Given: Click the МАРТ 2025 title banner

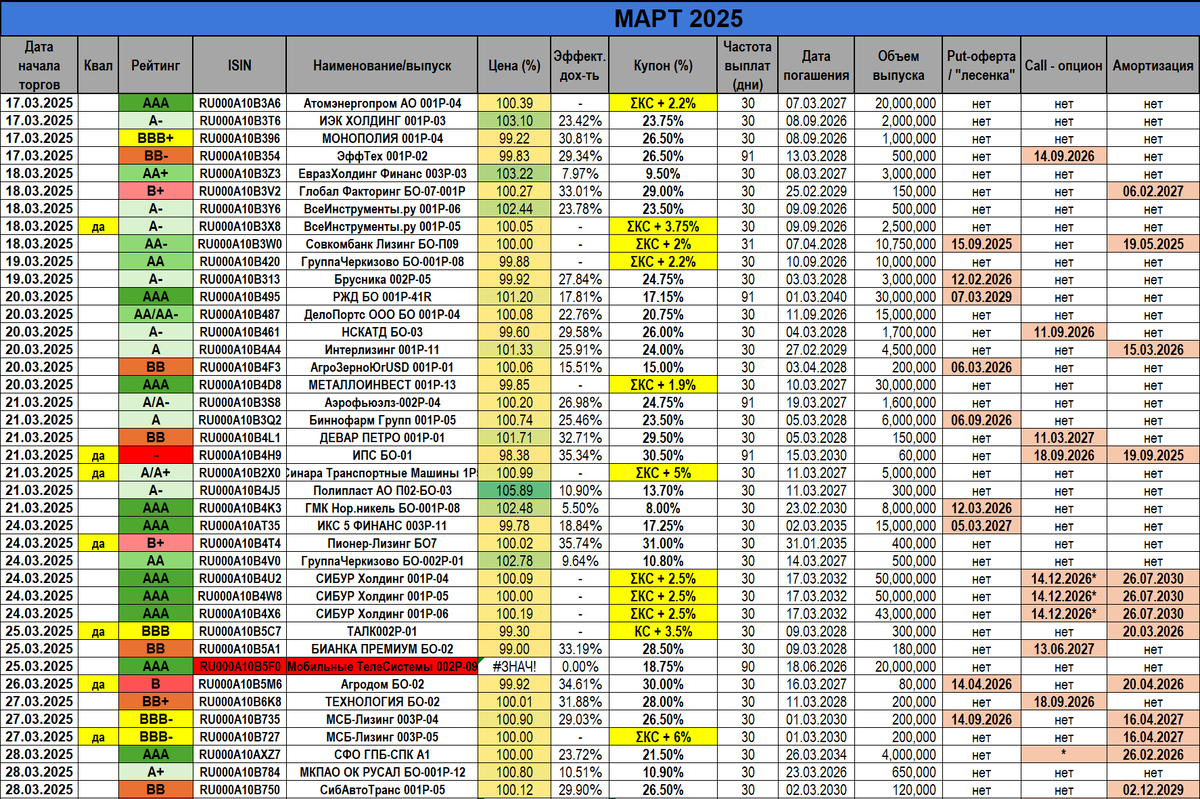Looking at the screenshot, I should [x=600, y=19].
